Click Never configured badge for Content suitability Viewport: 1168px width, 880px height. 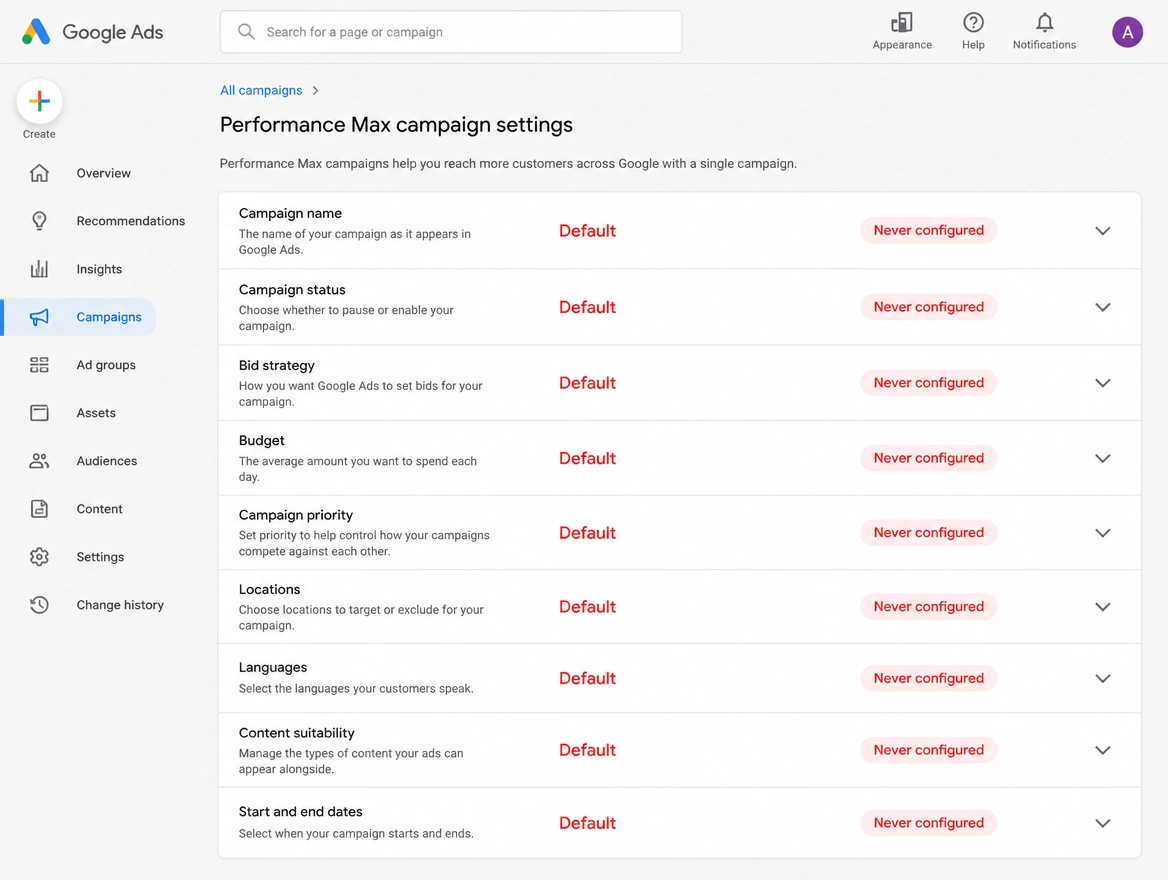(x=928, y=750)
